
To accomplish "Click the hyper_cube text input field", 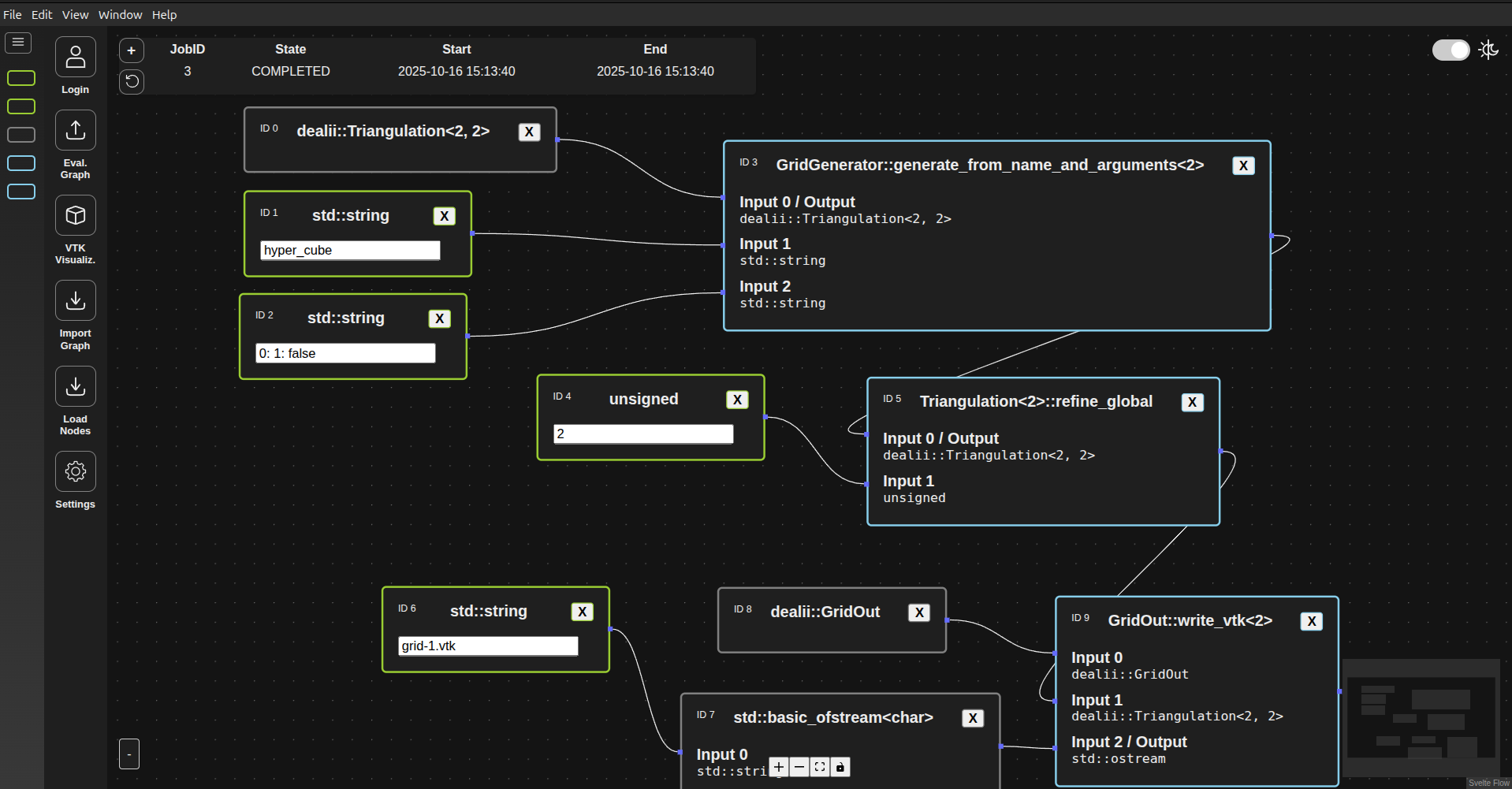I will click(349, 250).
